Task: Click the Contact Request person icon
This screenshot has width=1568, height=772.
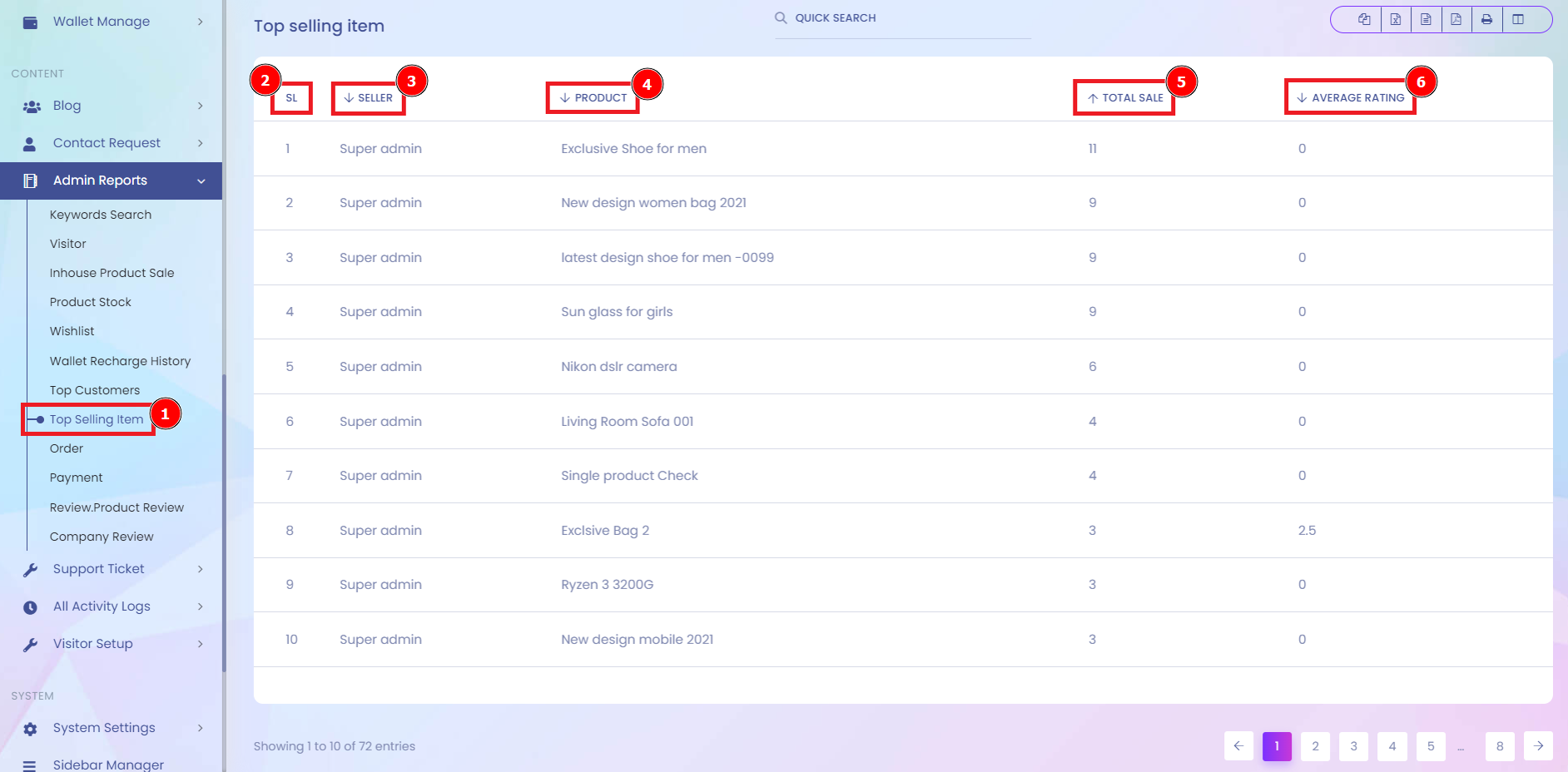Action: pos(30,144)
